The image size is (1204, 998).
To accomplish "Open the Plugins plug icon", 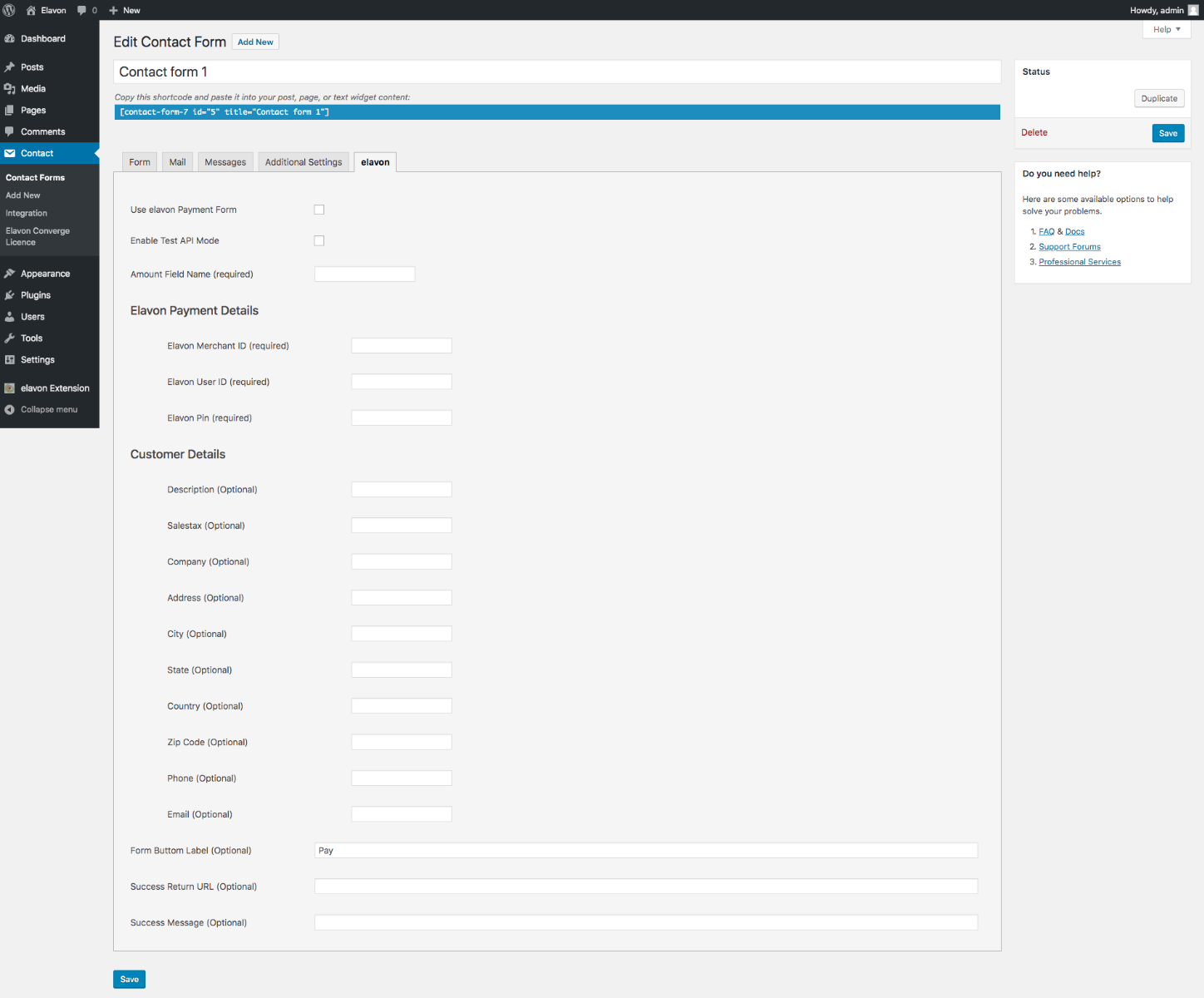I will (x=10, y=295).
